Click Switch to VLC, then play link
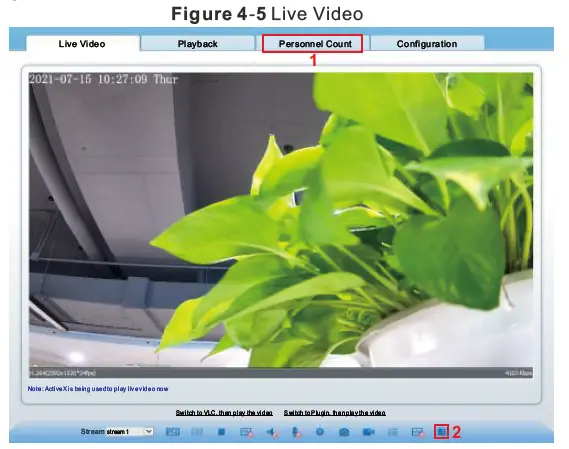The width and height of the screenshot is (569, 449). [x=224, y=413]
